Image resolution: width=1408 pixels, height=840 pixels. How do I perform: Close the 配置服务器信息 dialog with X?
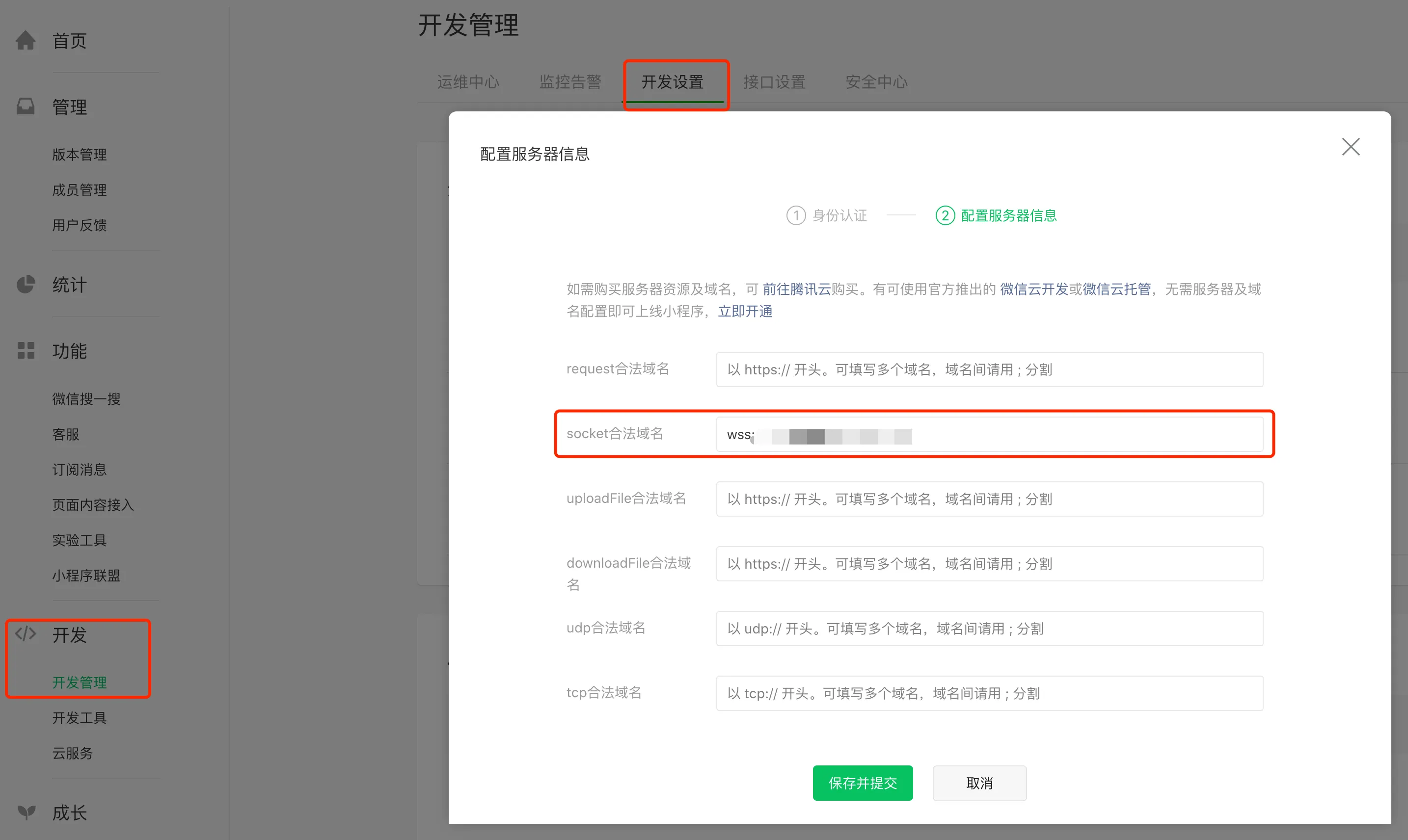1351,147
